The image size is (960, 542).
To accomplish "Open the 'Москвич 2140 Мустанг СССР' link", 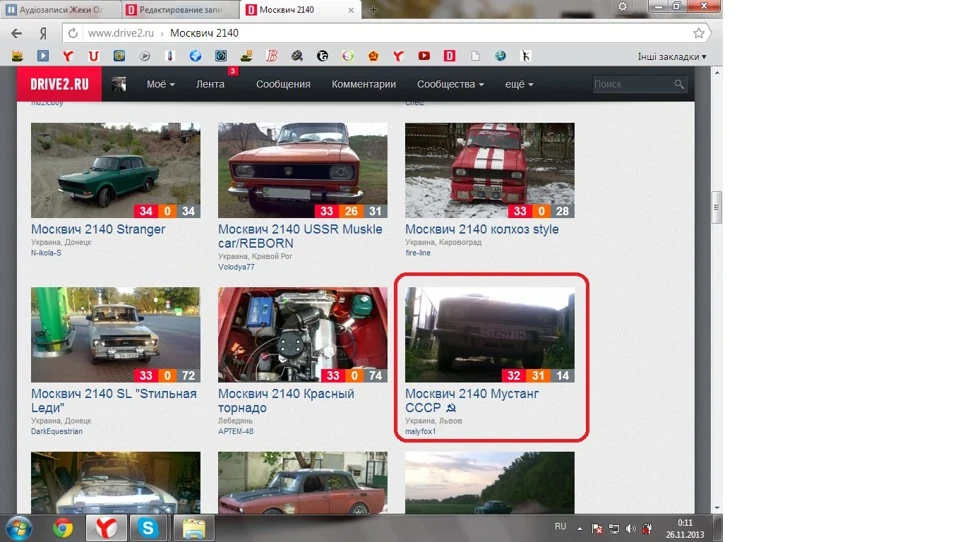I will (472, 401).
